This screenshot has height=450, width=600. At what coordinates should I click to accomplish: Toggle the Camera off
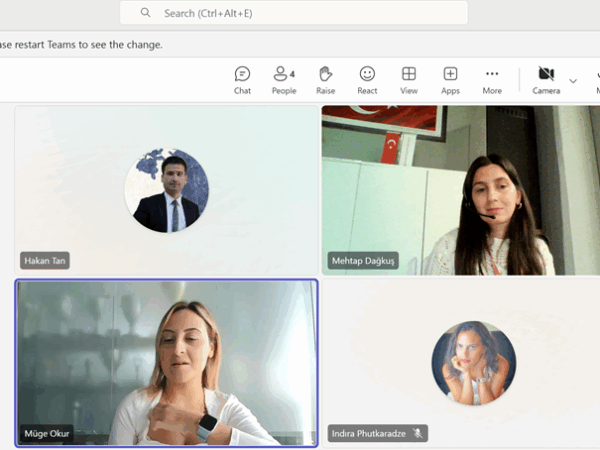click(x=546, y=80)
